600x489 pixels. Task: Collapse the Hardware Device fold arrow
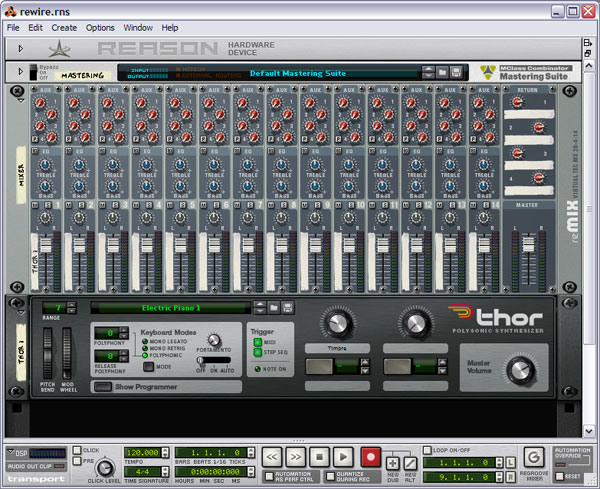point(21,47)
